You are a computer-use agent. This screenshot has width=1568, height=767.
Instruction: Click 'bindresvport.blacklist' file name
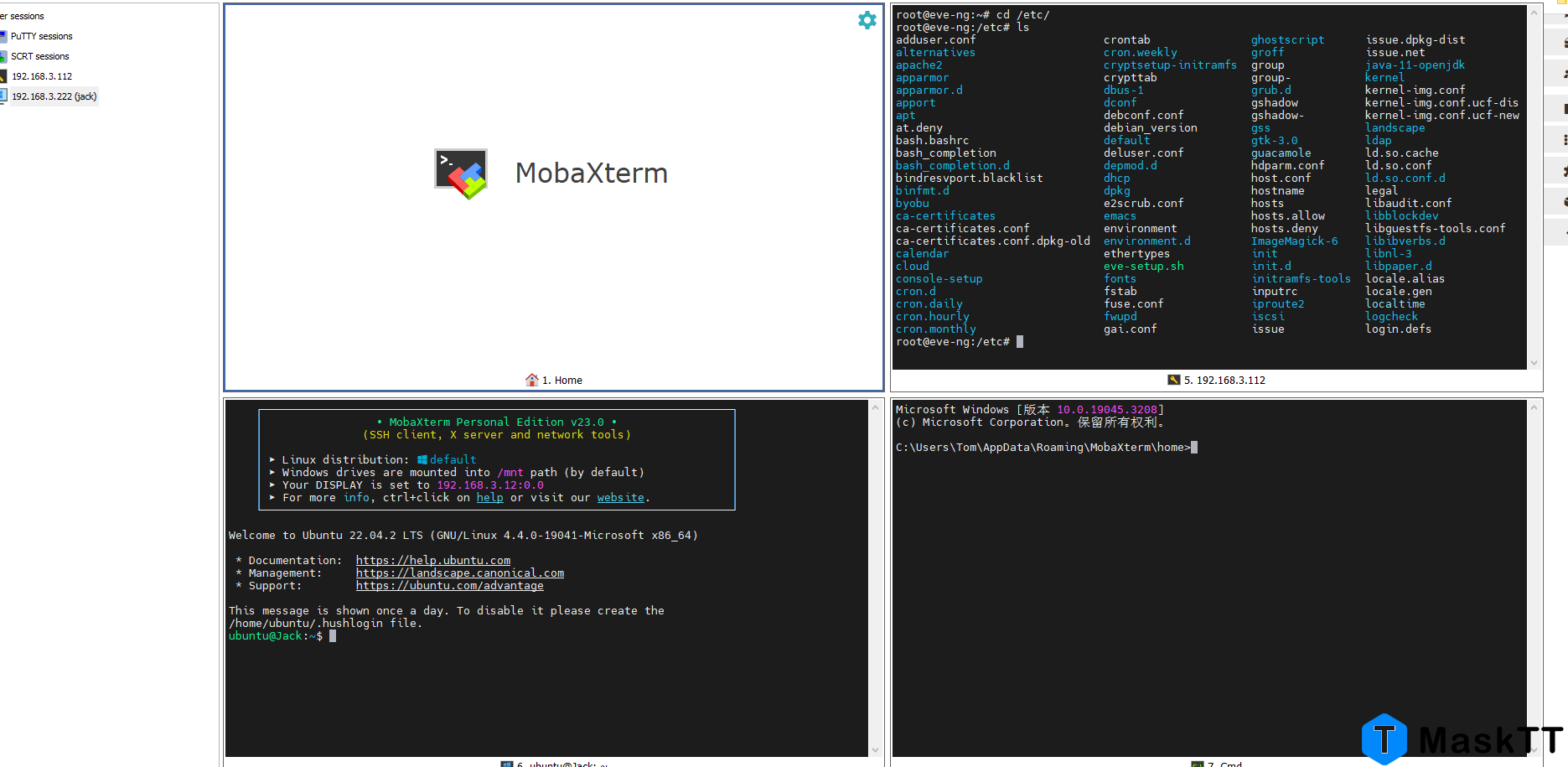[x=970, y=178]
